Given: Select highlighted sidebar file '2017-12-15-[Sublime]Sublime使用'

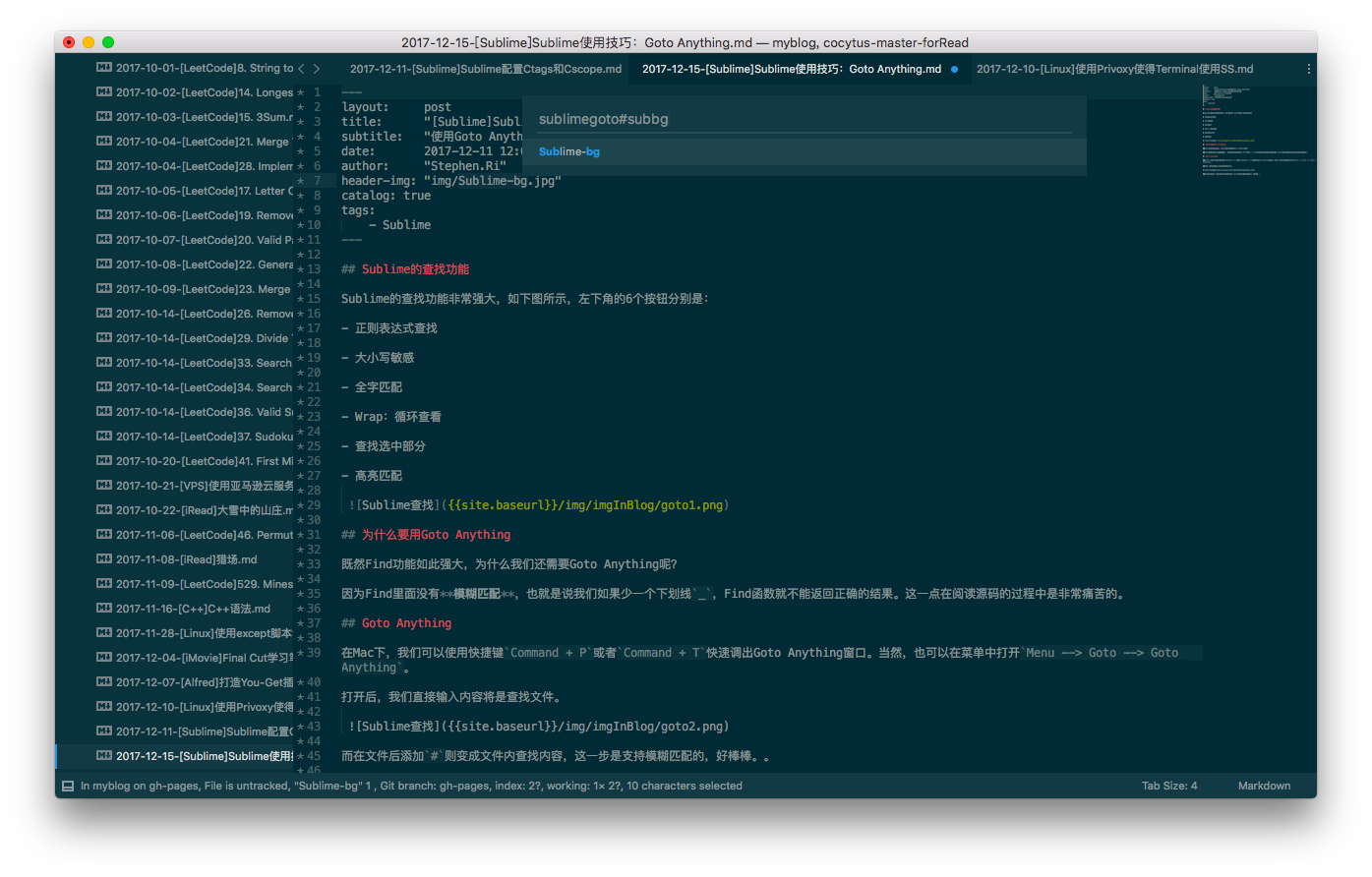Looking at the screenshot, I should 204,756.
